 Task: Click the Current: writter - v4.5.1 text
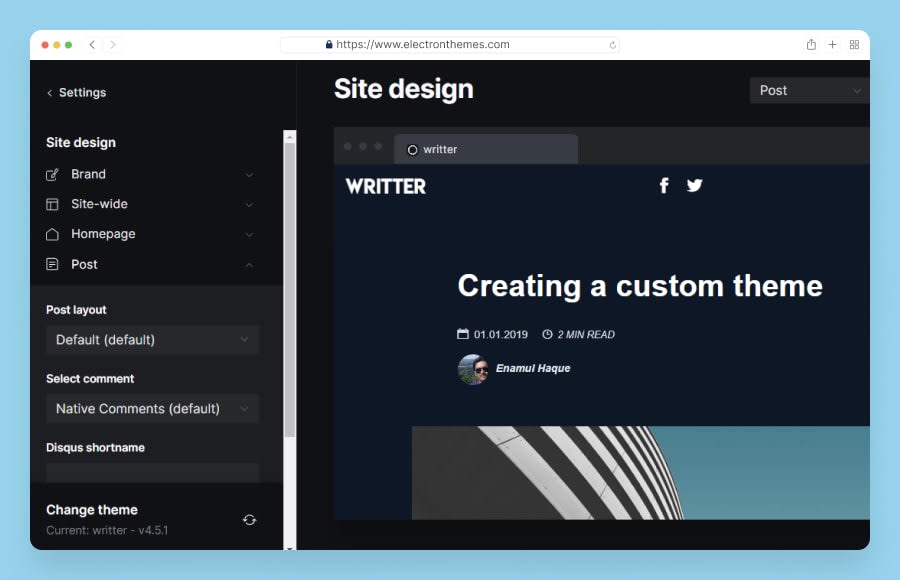pyautogui.click(x=107, y=530)
